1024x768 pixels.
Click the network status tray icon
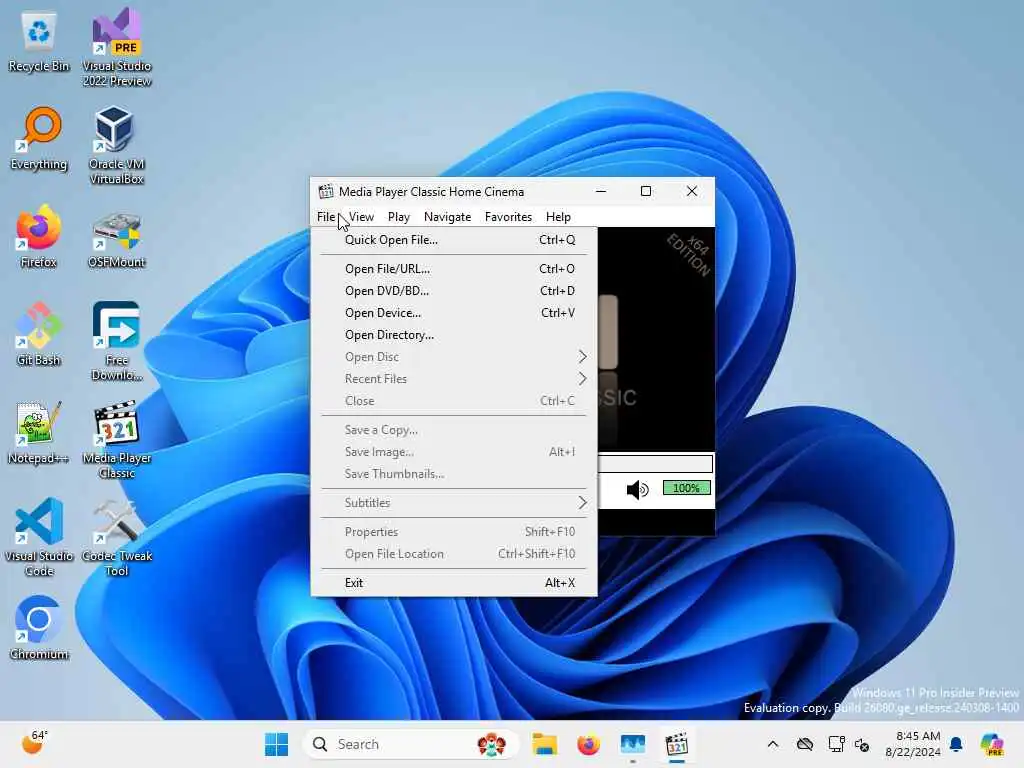pyautogui.click(x=837, y=744)
